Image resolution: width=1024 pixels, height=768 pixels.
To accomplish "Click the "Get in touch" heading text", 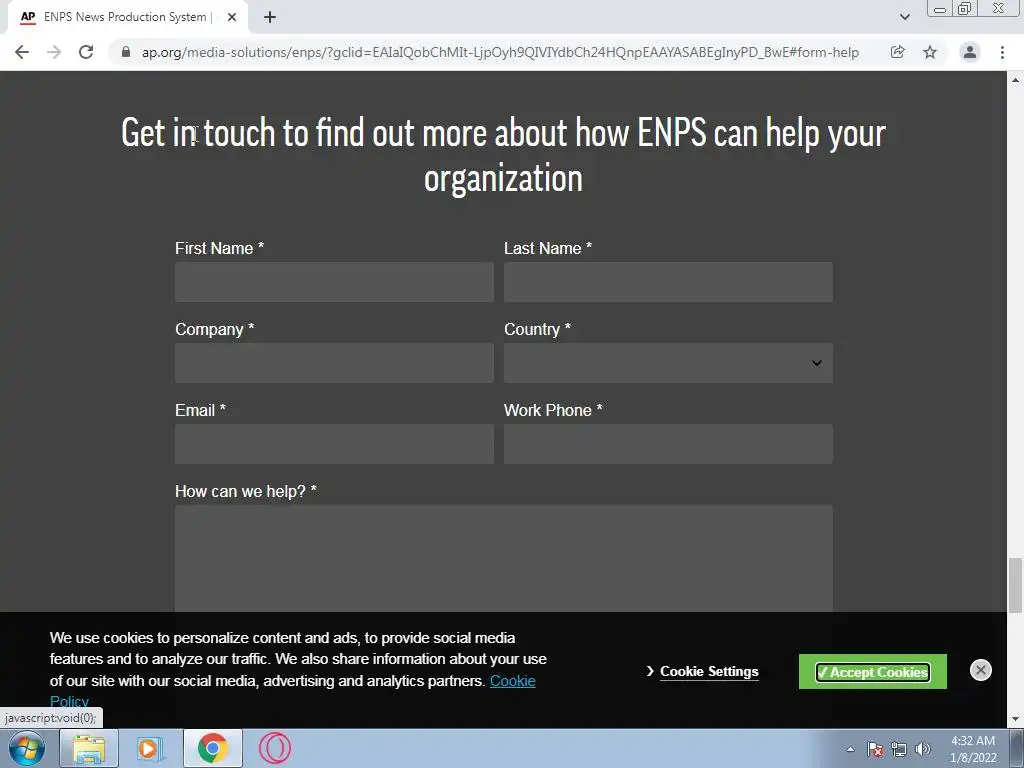I will point(199,133).
